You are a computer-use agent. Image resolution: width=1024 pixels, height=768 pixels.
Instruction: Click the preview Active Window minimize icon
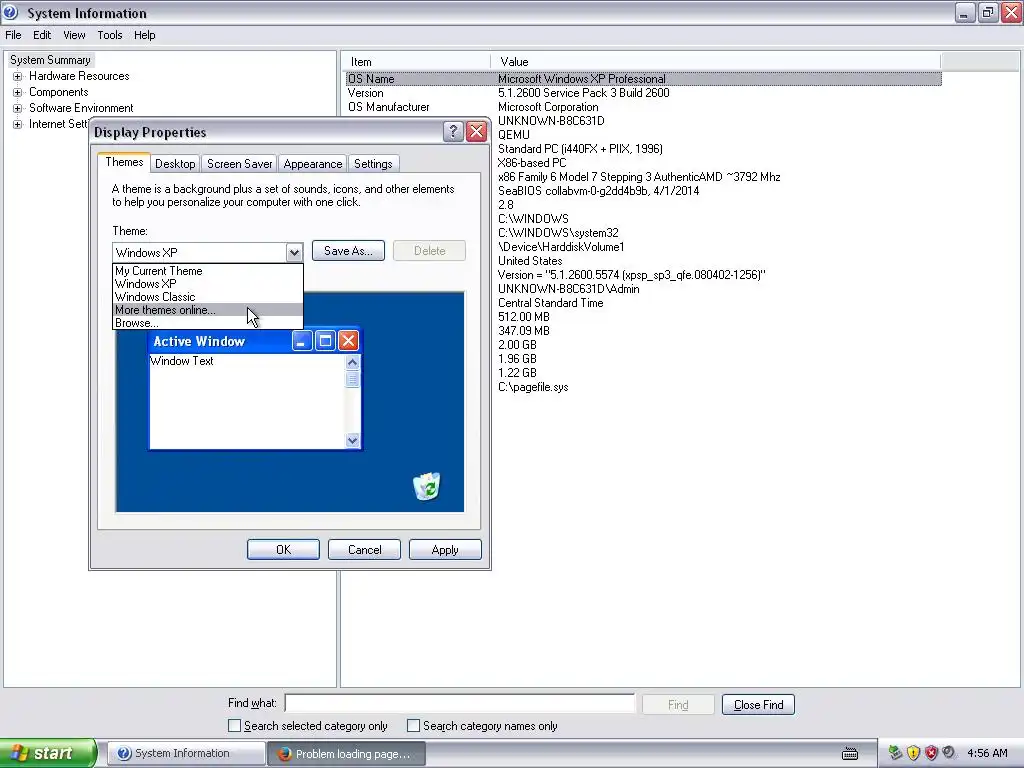[302, 341]
